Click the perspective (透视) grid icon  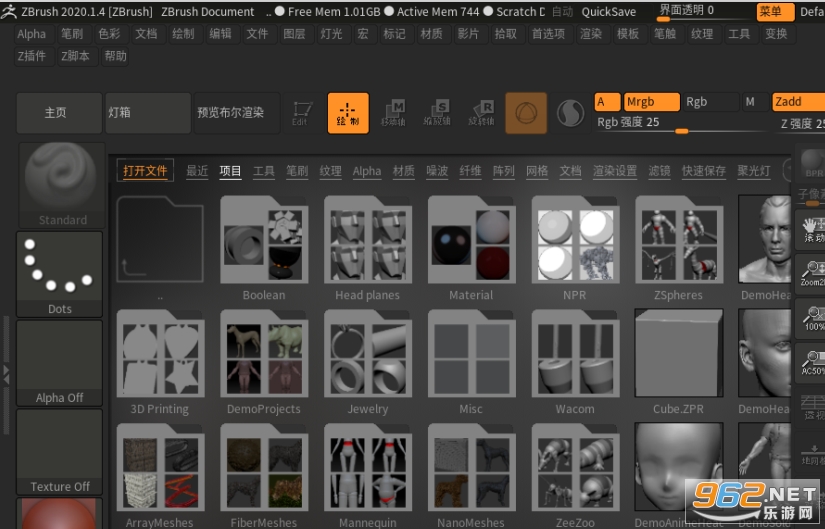pos(812,406)
